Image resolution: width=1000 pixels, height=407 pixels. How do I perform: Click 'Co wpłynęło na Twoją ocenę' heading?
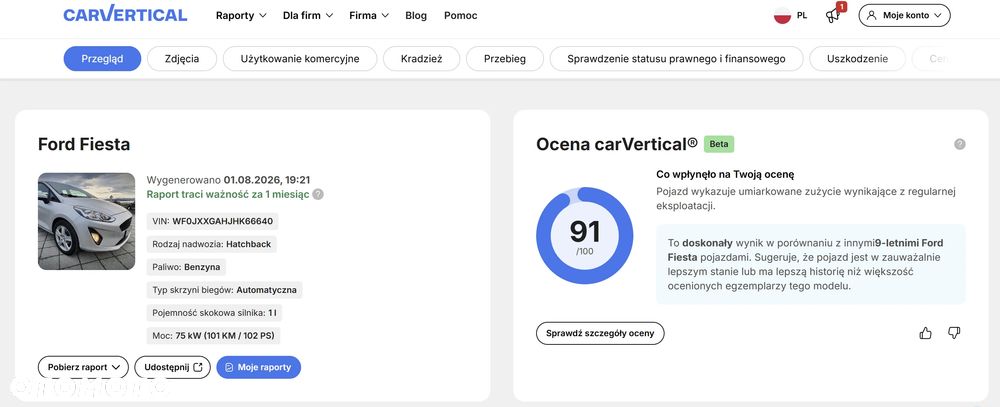[725, 174]
